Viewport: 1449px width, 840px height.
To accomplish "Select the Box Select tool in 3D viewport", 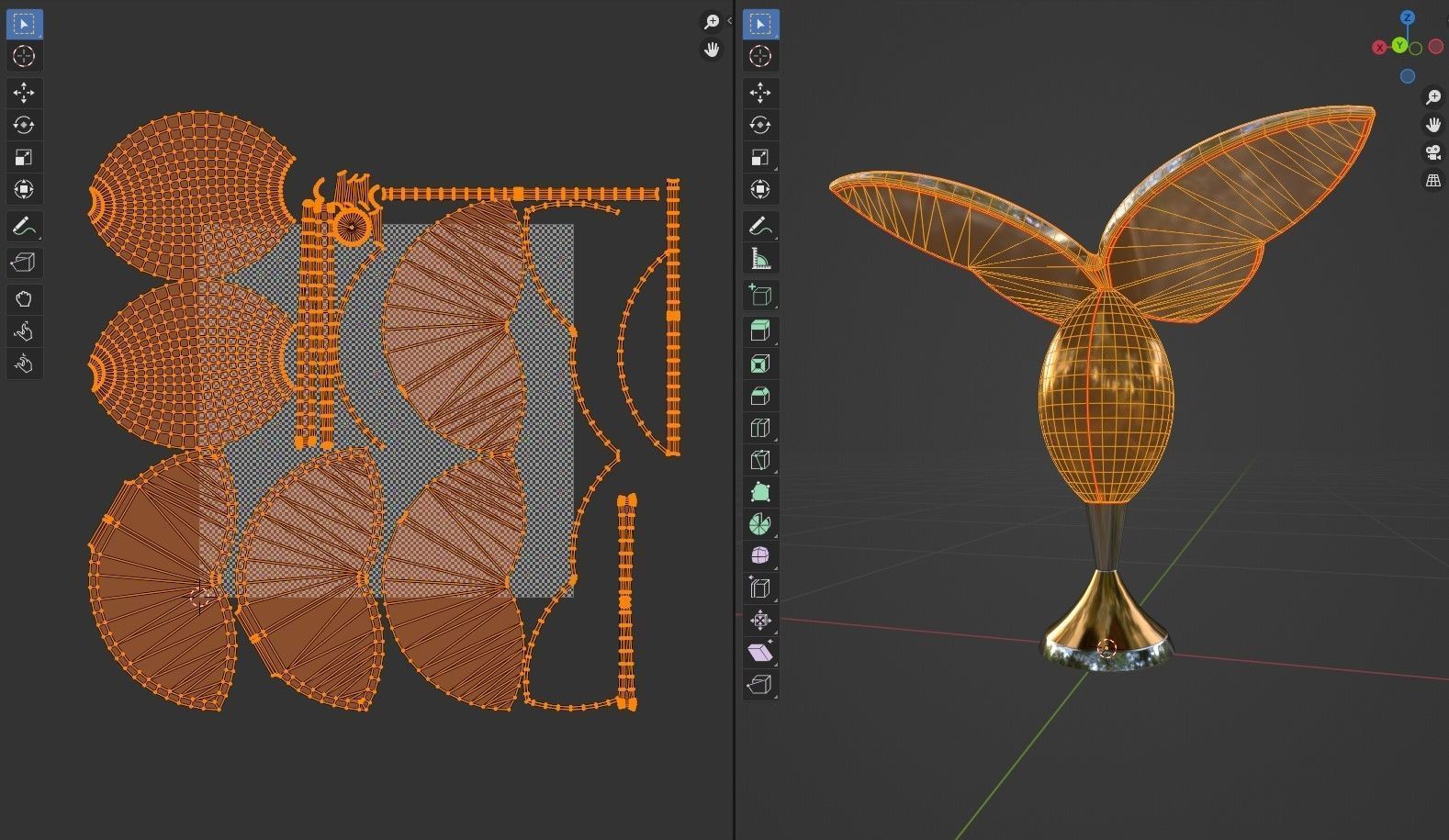I will coord(760,24).
